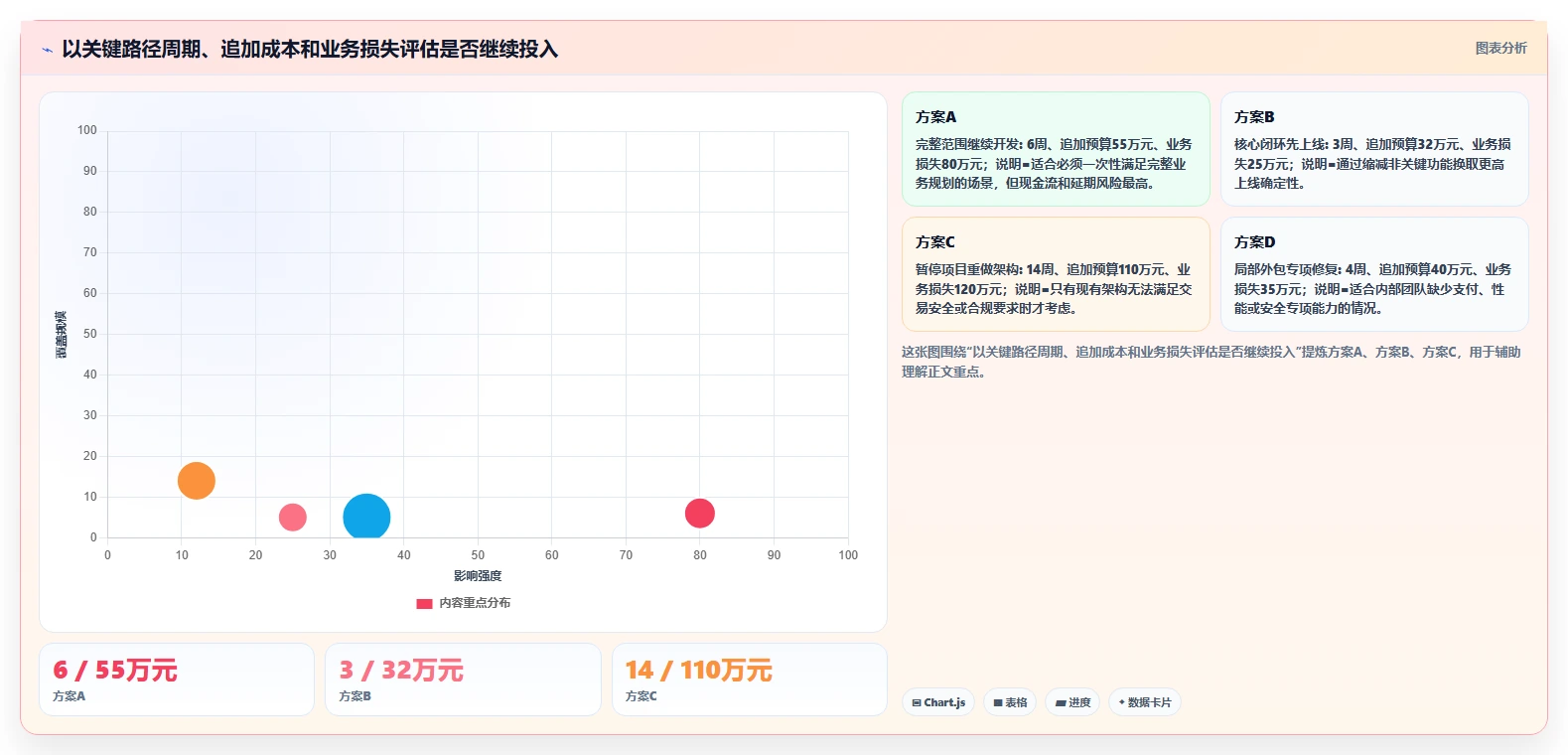Click the chart summary paragraph starting 这张图围绕

1212,362
